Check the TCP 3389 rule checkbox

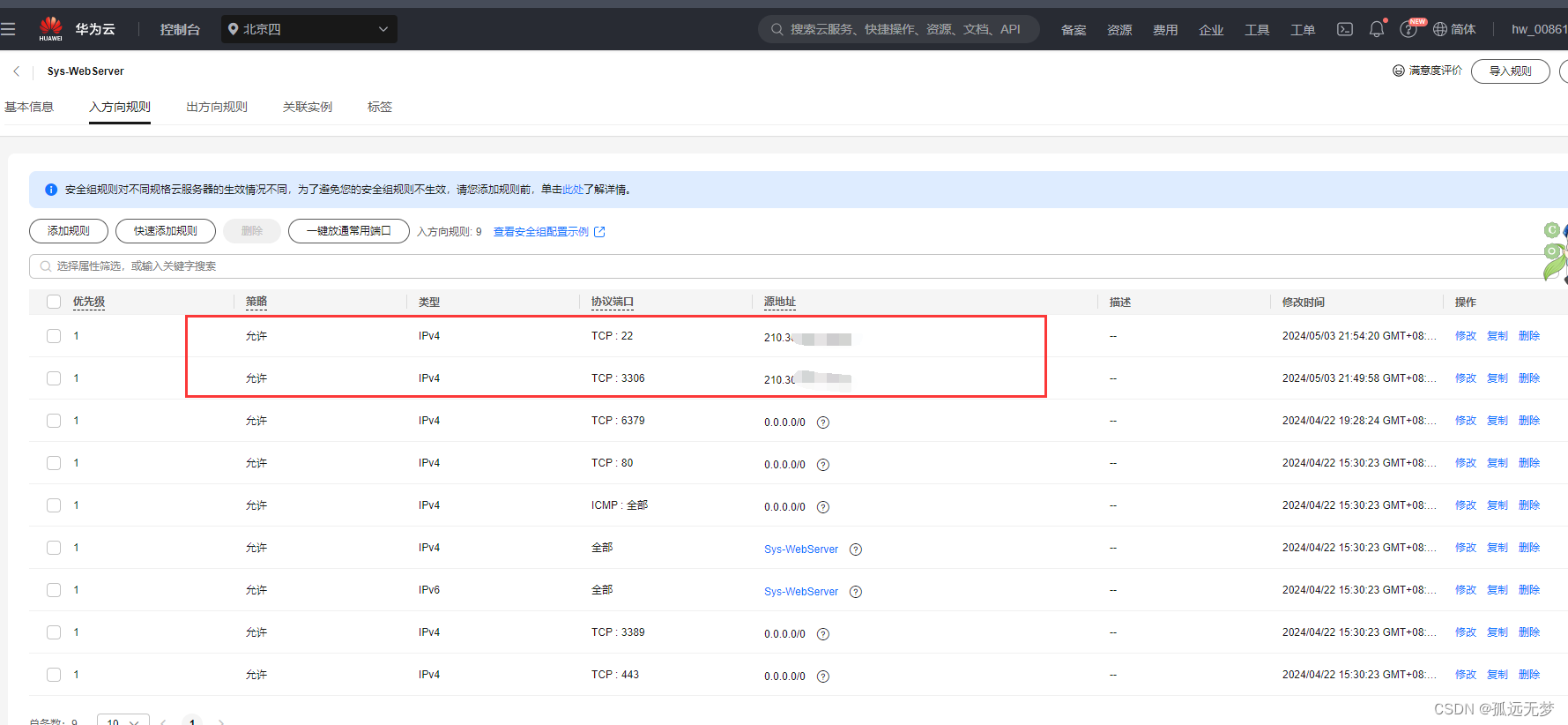click(54, 632)
